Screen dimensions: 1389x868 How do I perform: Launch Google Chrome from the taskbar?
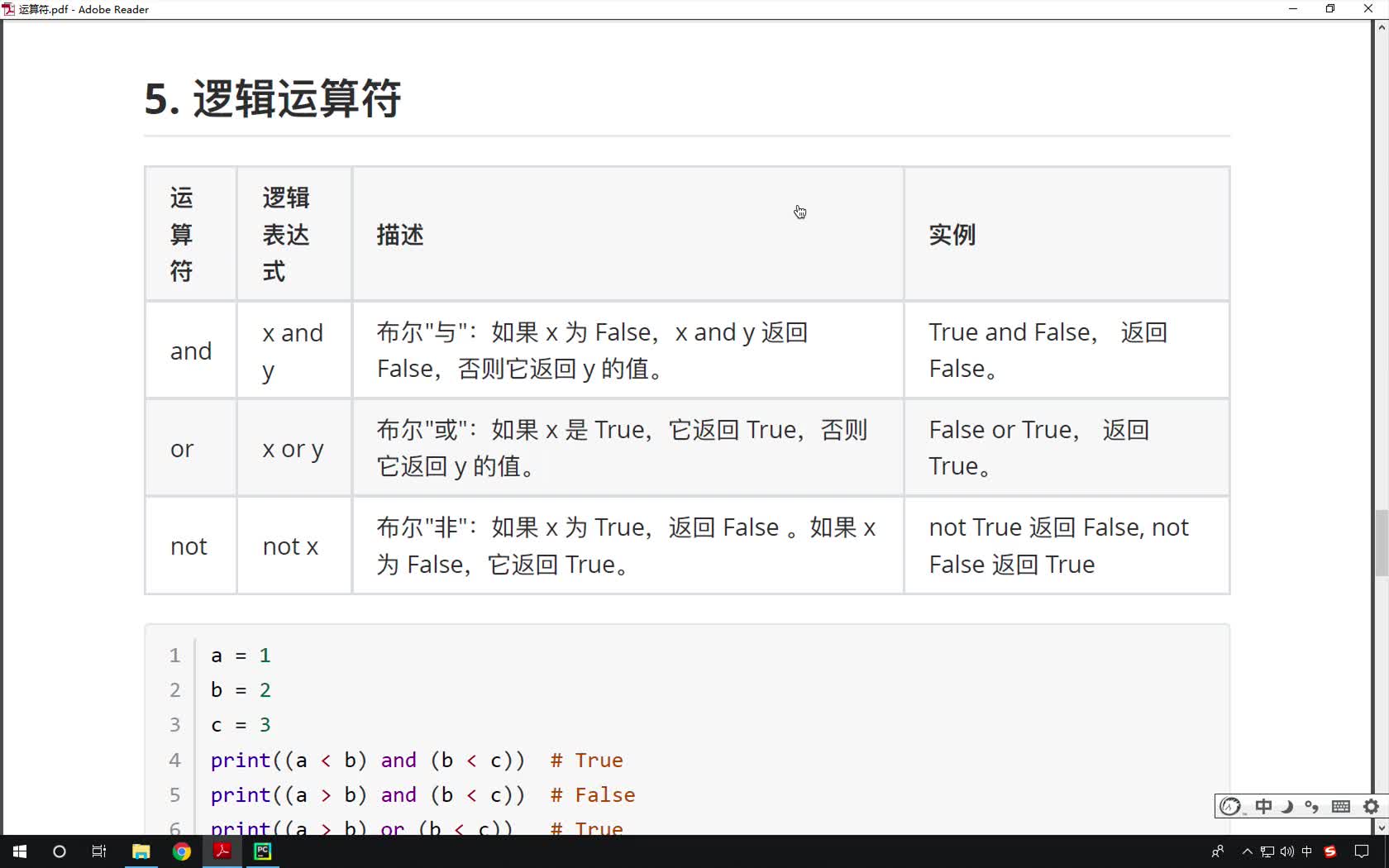(182, 851)
